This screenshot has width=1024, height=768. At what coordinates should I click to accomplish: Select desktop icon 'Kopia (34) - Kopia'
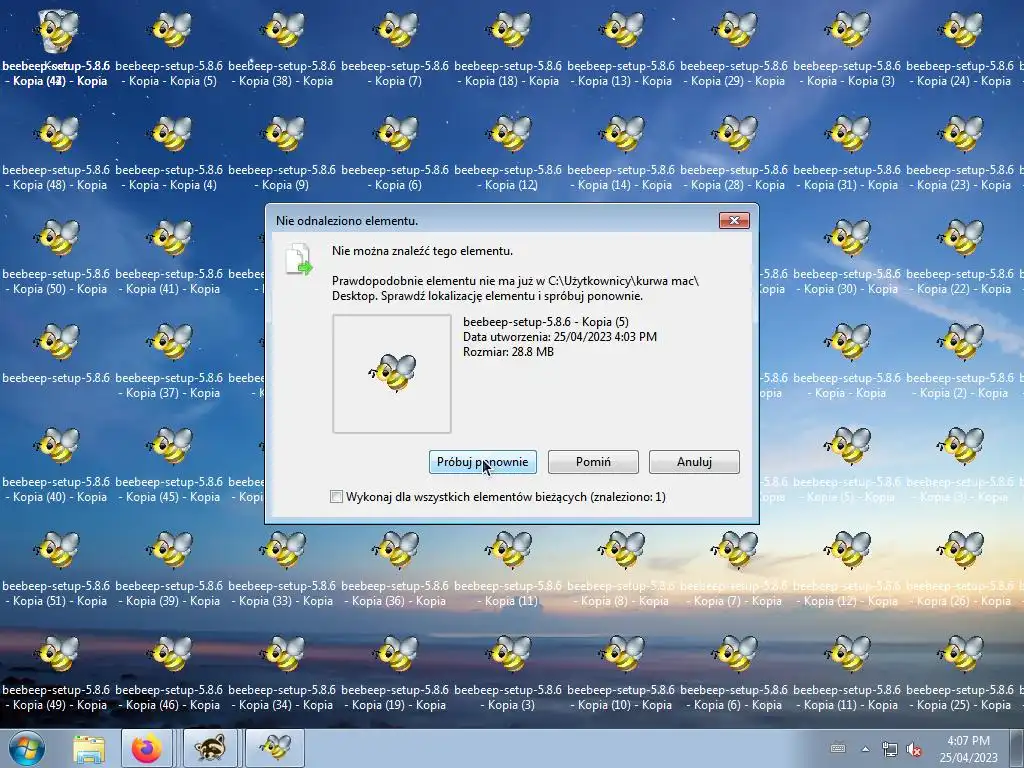click(x=282, y=674)
